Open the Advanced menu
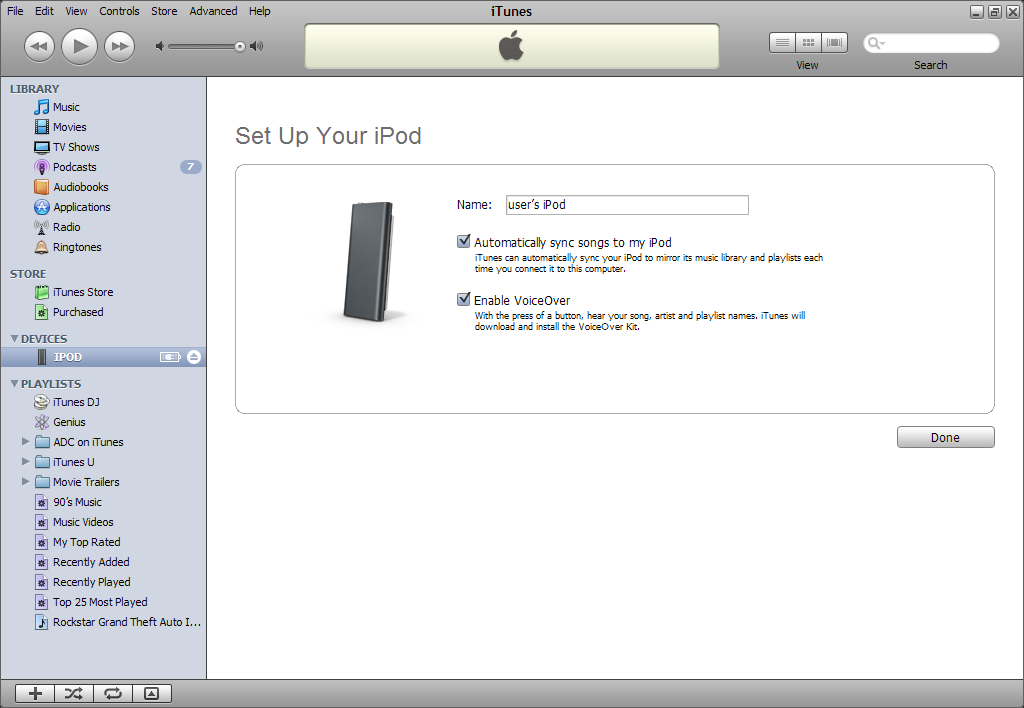The height and width of the screenshot is (708, 1024). pyautogui.click(x=214, y=11)
